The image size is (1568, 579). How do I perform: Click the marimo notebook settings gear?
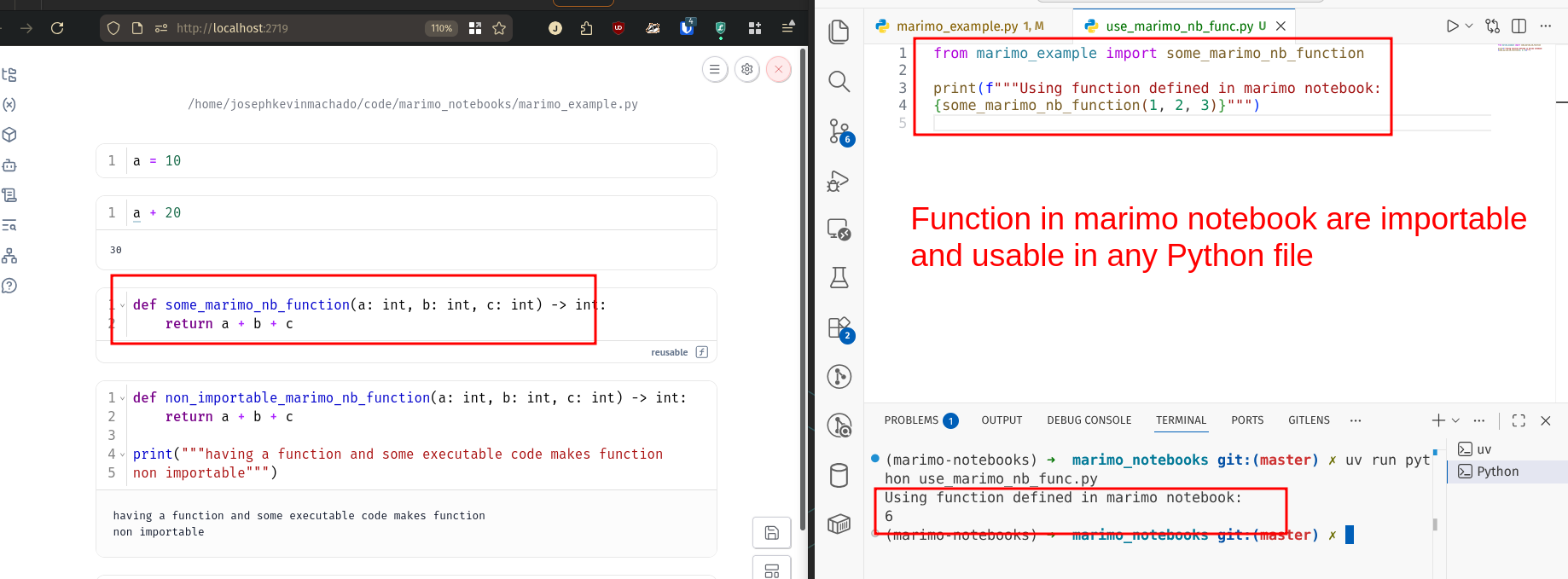(747, 70)
